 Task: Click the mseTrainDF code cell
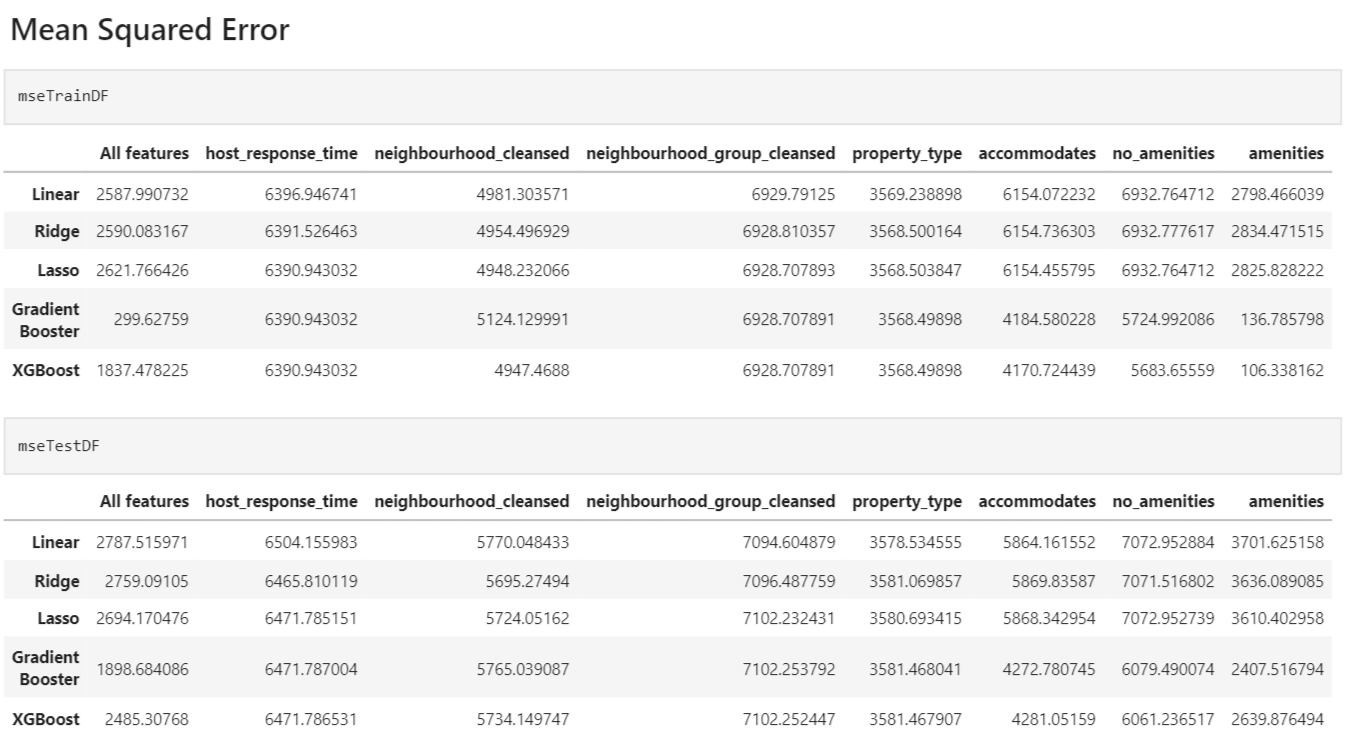pyautogui.click(x=672, y=97)
